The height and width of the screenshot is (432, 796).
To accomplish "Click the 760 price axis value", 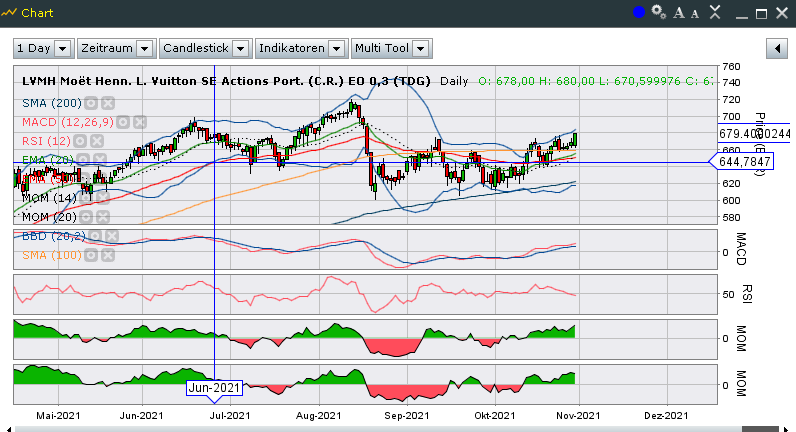I will click(x=731, y=67).
